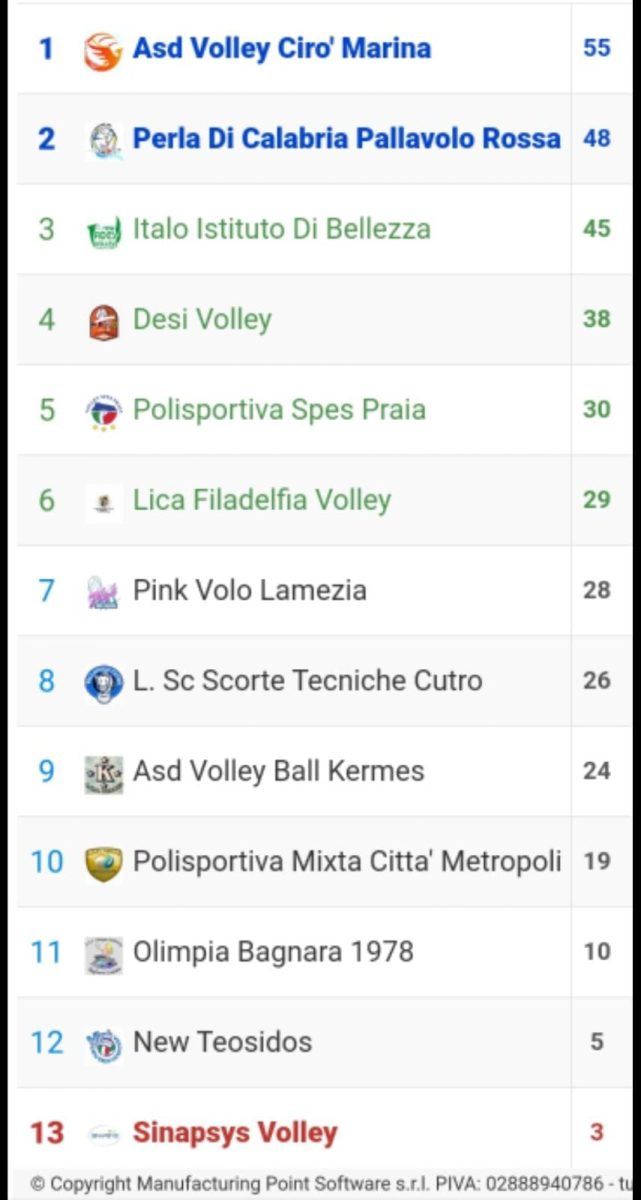Click the Desi Volley team logo
The height and width of the screenshot is (1200, 641).
click(x=103, y=321)
